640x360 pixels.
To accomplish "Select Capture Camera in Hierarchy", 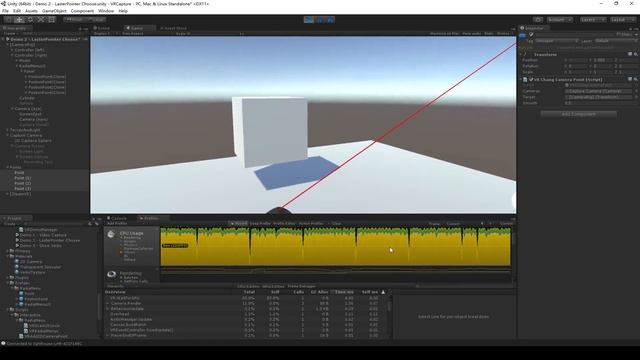I will click(26, 135).
